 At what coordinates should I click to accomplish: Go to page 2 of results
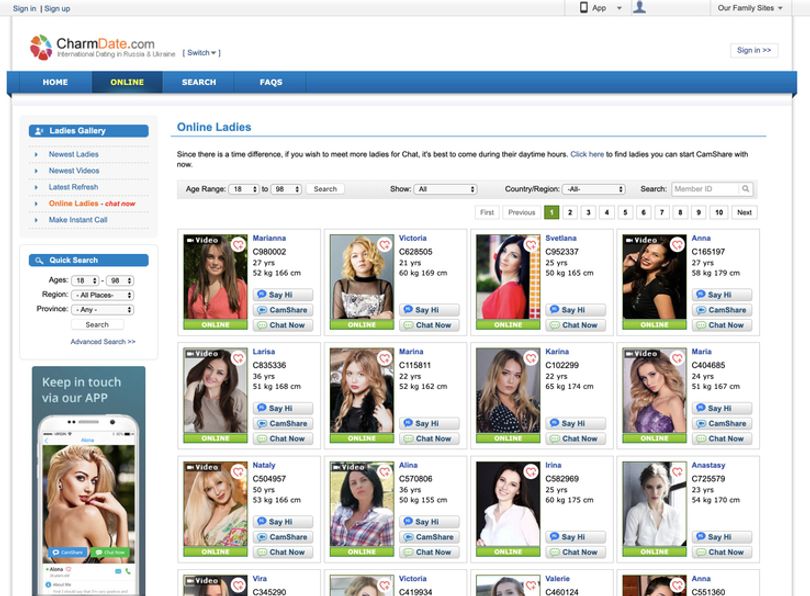coord(570,212)
